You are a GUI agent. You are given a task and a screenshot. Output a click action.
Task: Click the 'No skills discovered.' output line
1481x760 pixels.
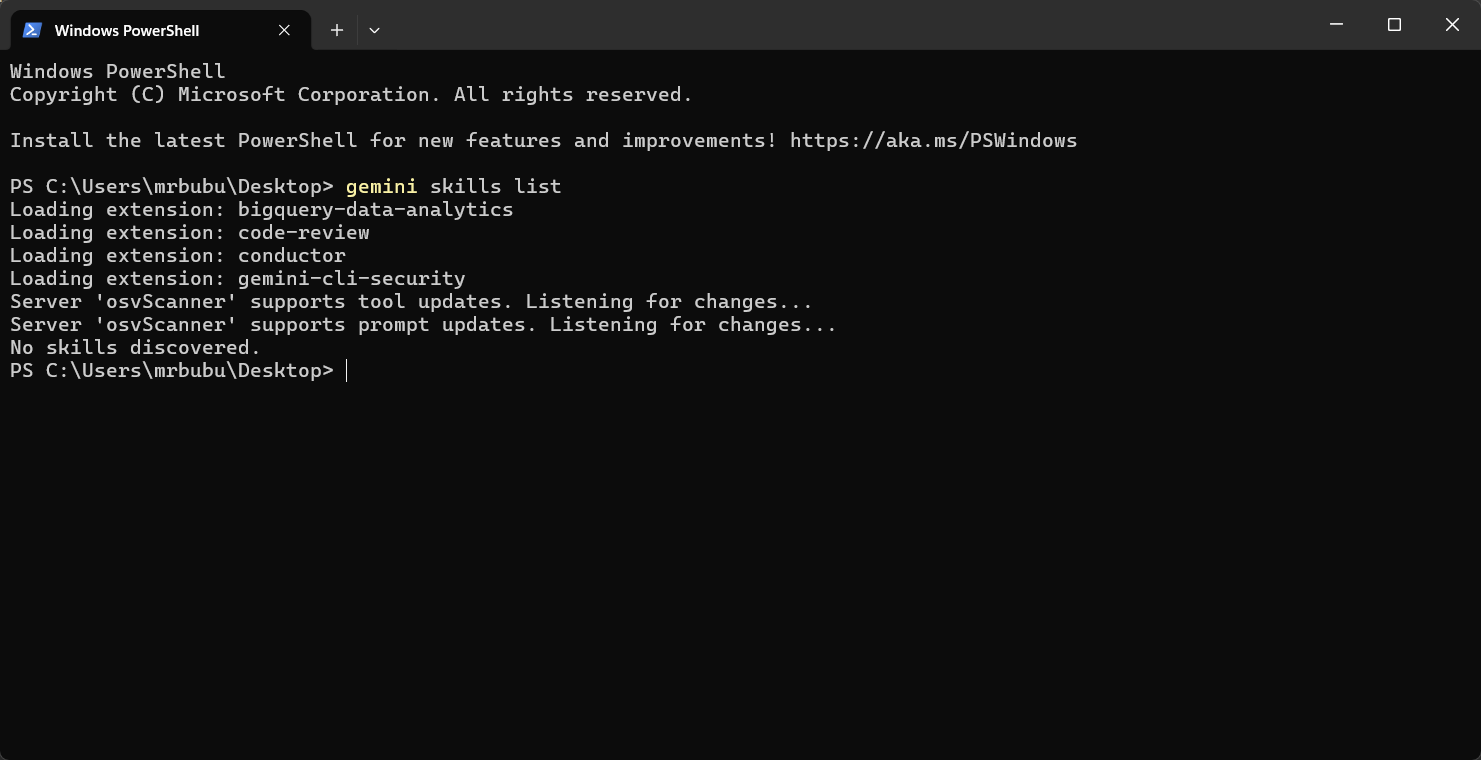[135, 348]
